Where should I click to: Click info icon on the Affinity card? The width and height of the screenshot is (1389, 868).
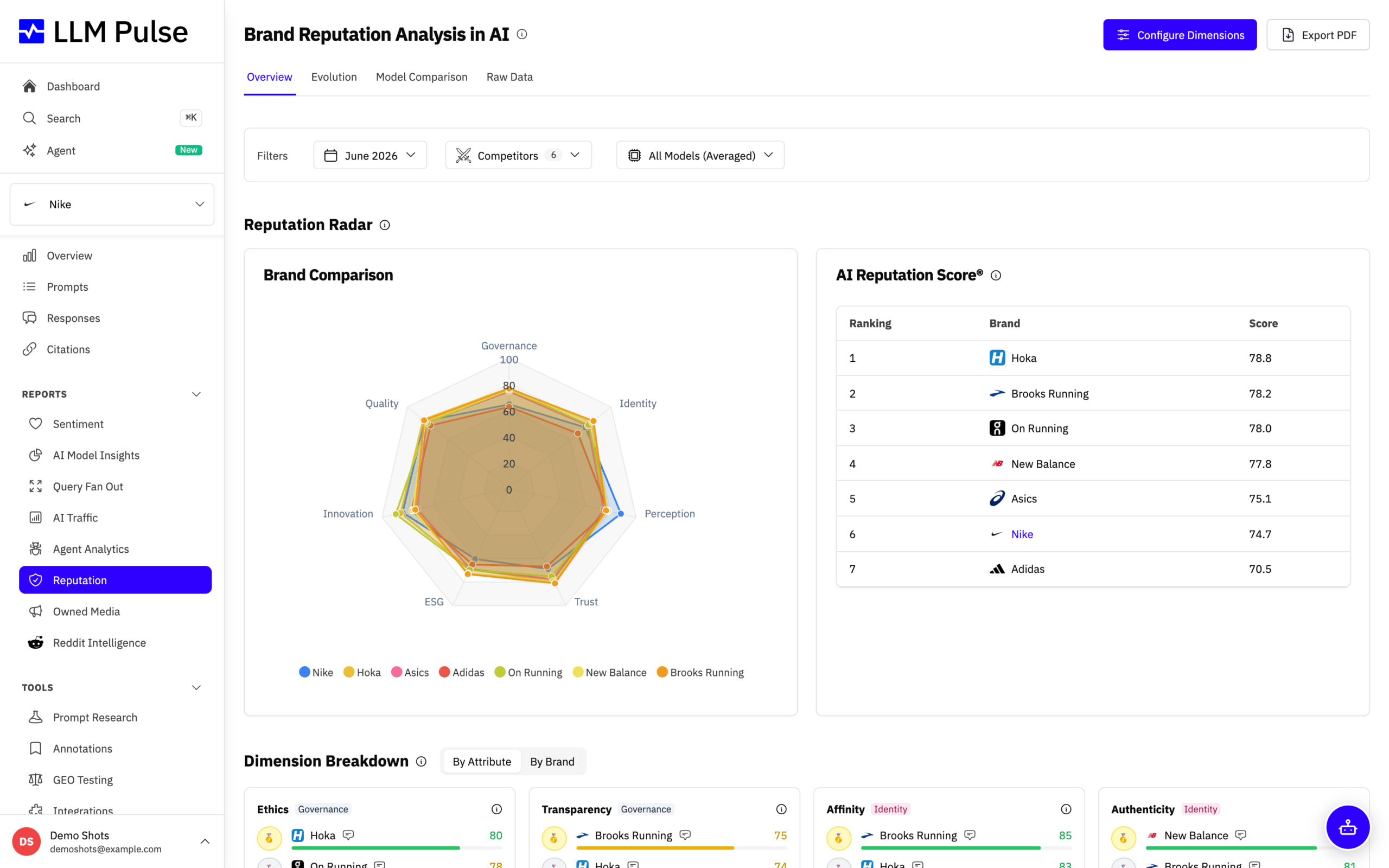pos(1066,809)
